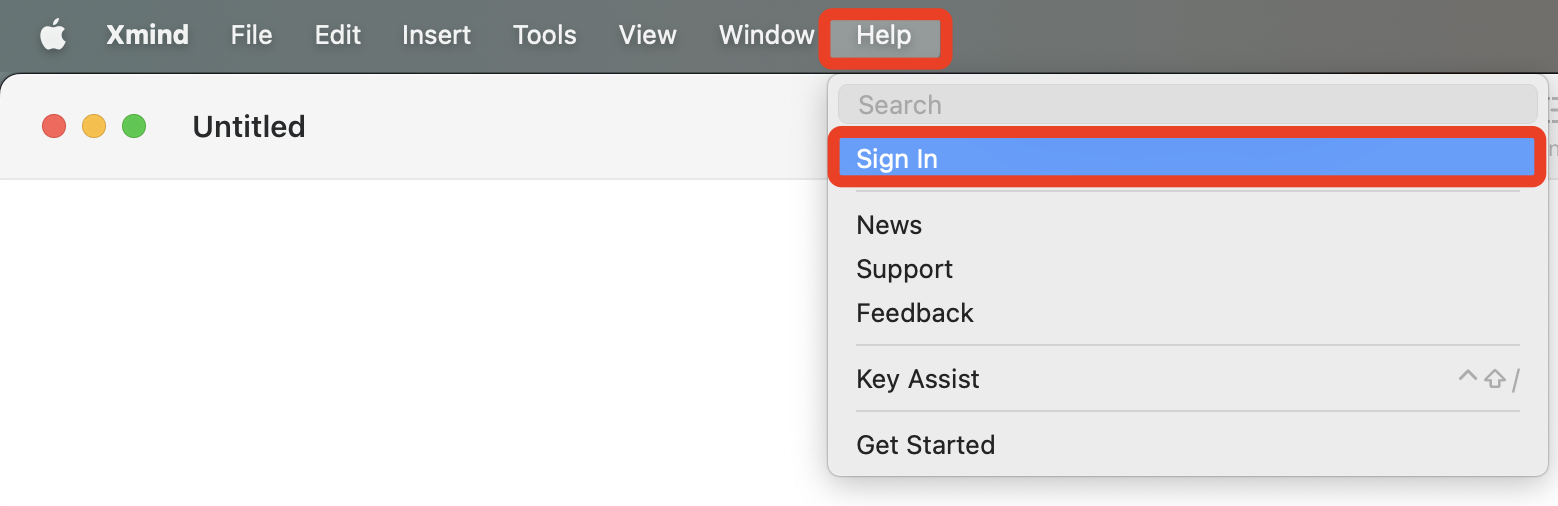Image resolution: width=1558 pixels, height=506 pixels.
Task: Minimize the Untitled window with yellow button
Action: [94, 127]
